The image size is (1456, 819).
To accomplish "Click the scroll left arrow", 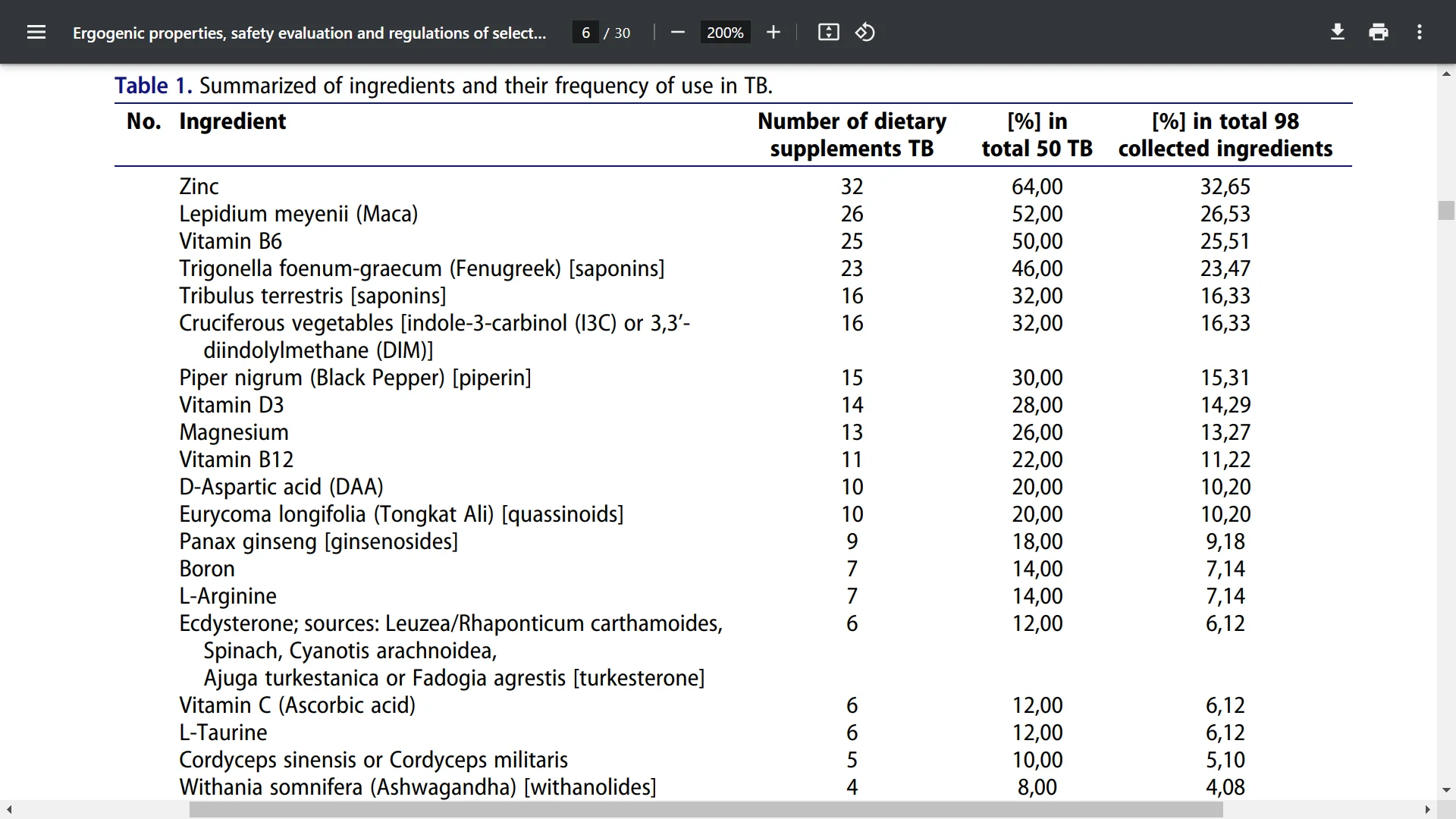I will tap(8, 810).
